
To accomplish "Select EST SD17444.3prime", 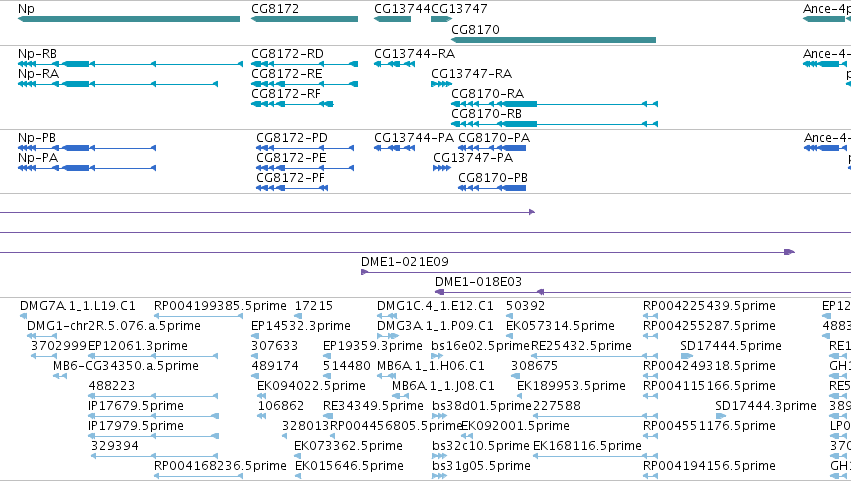I will tap(766, 406).
